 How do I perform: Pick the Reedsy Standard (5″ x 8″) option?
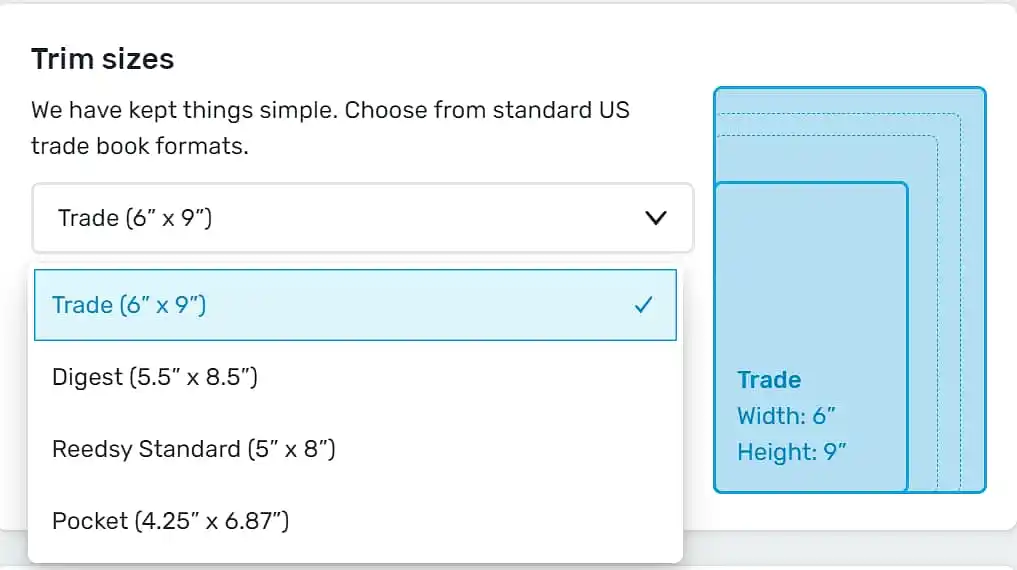193,449
